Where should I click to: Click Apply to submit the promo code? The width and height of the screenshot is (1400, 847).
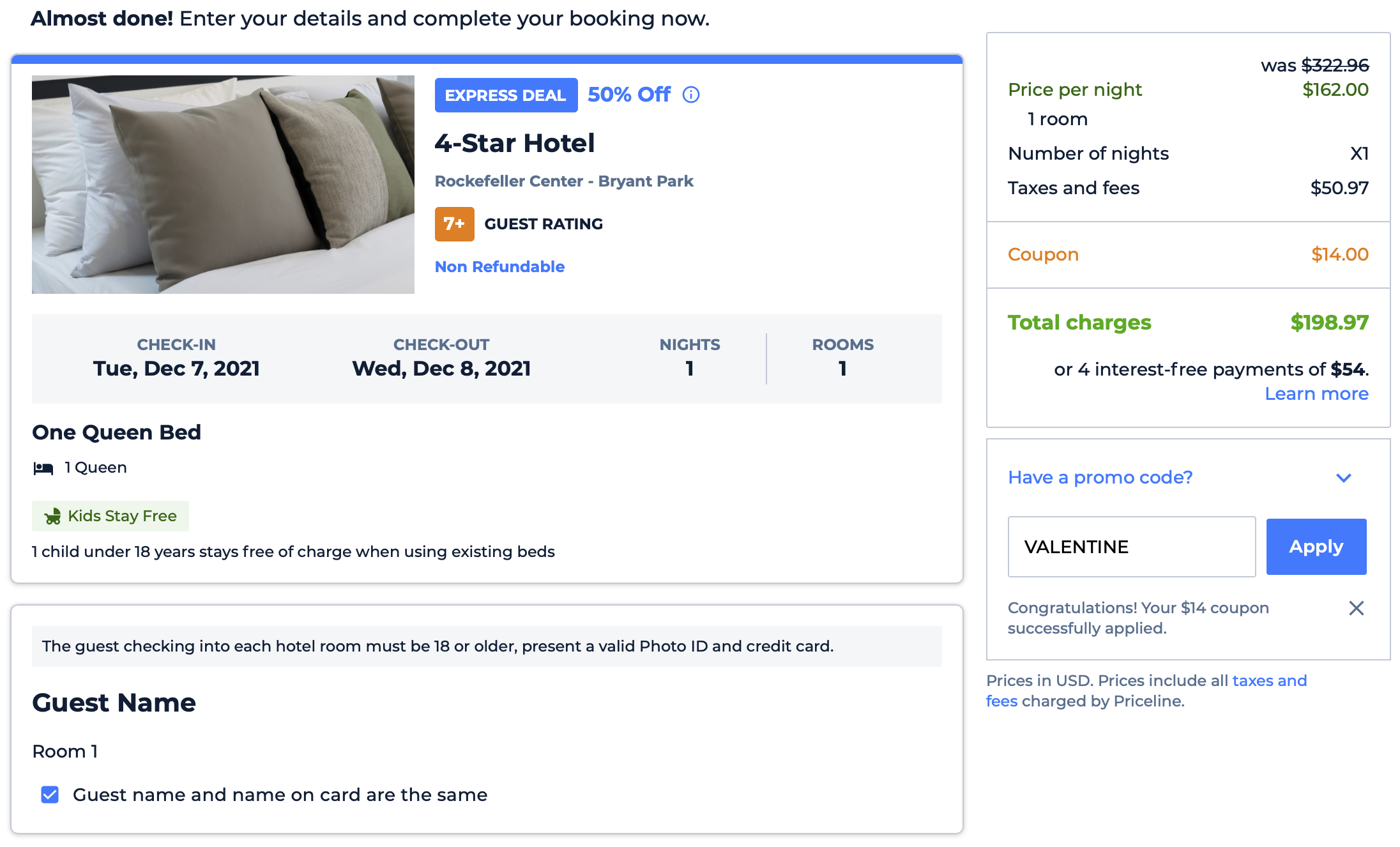click(1316, 547)
